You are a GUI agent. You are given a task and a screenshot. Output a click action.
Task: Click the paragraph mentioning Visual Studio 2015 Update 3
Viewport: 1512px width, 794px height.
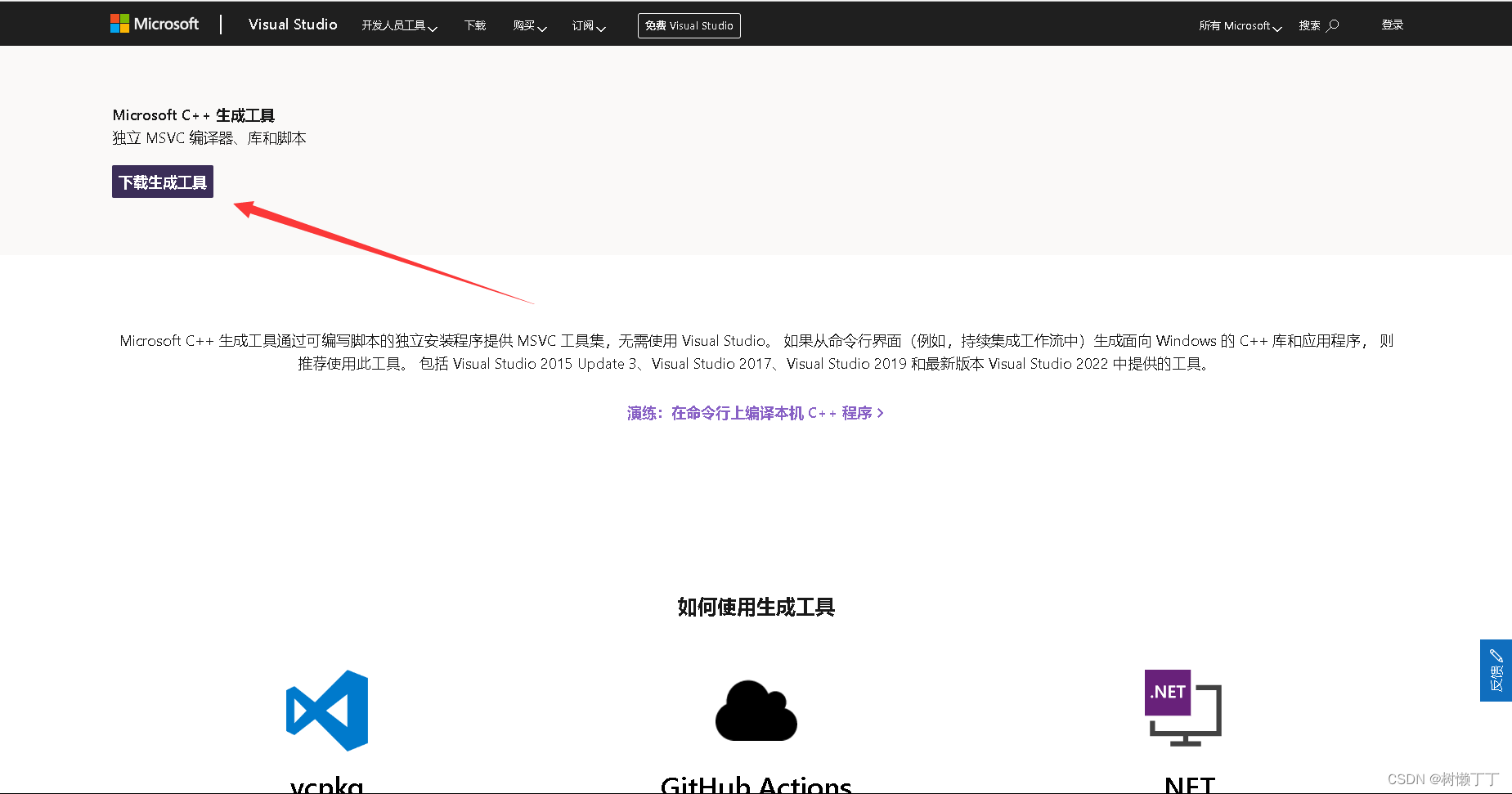pyautogui.click(x=756, y=352)
